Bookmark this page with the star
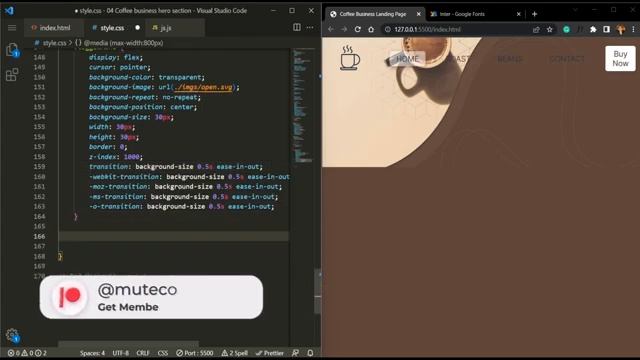The height and width of the screenshot is (360, 640). click(549, 29)
